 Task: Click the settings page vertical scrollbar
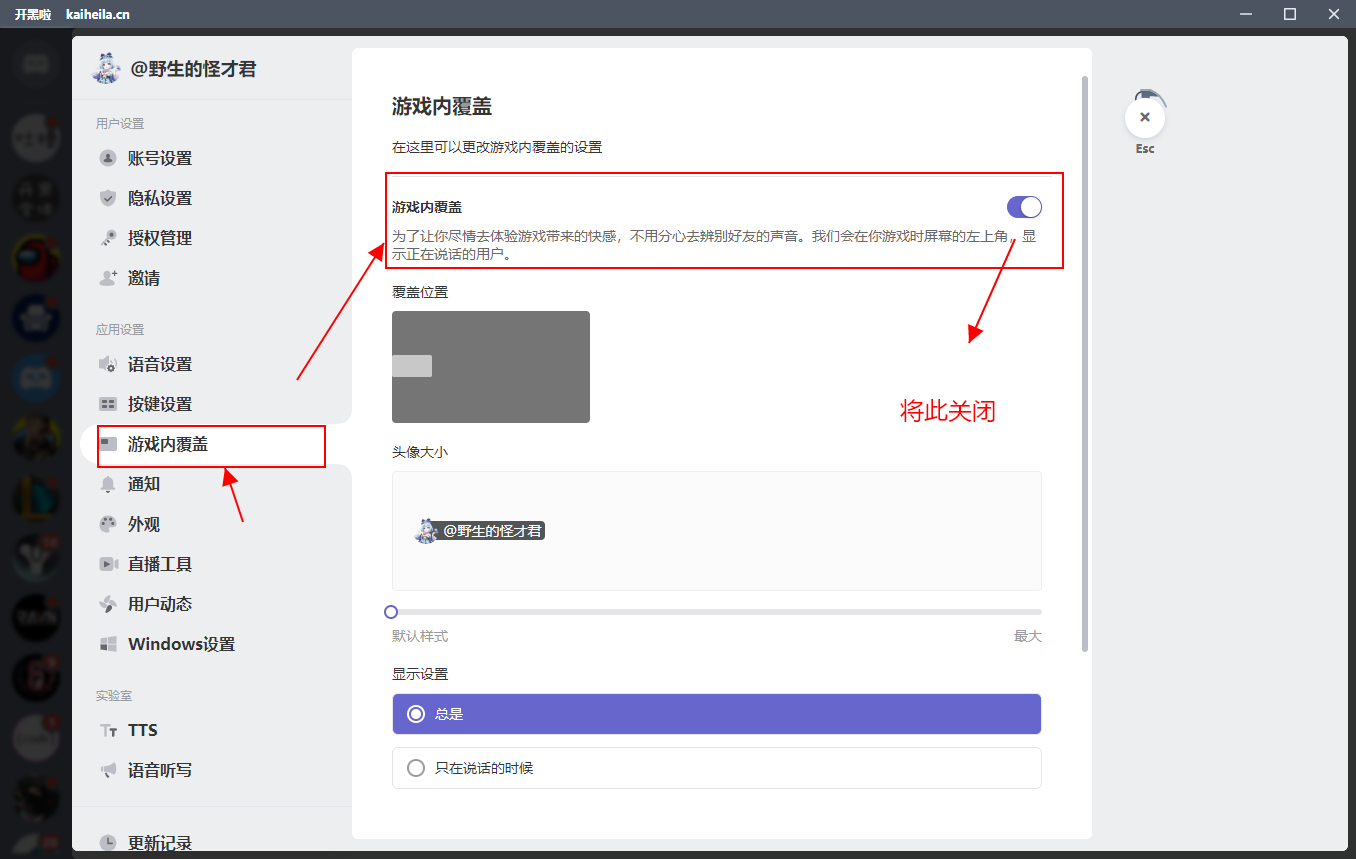(x=1085, y=364)
